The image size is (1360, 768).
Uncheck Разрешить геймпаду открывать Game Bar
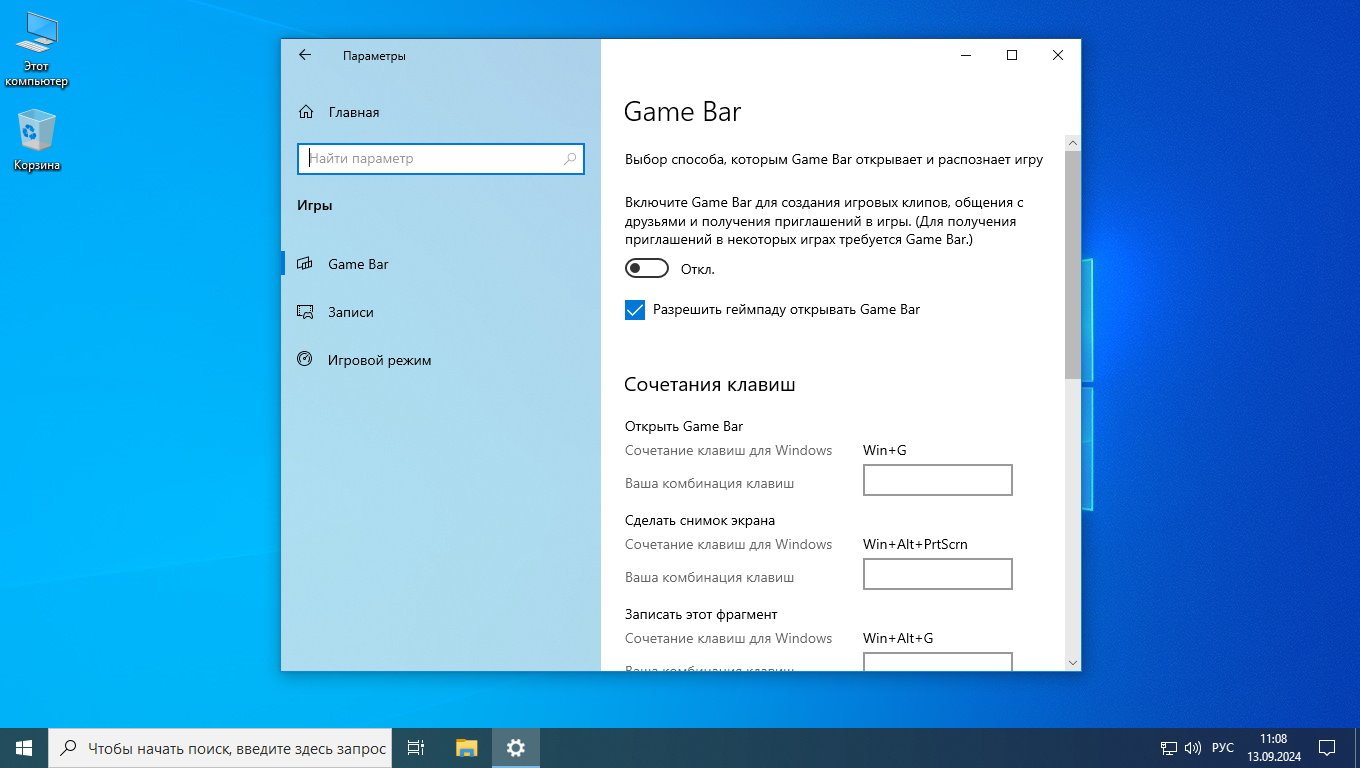635,310
